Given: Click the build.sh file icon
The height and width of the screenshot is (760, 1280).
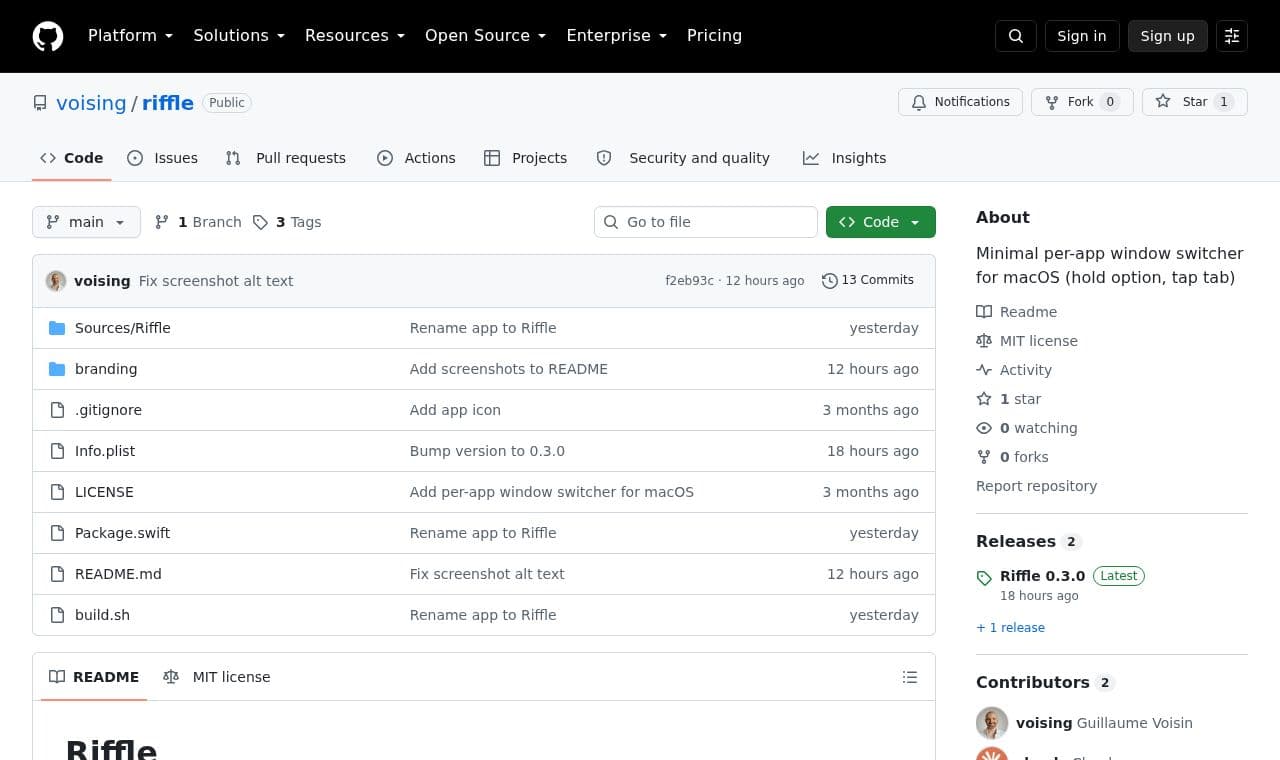Looking at the screenshot, I should tap(57, 615).
